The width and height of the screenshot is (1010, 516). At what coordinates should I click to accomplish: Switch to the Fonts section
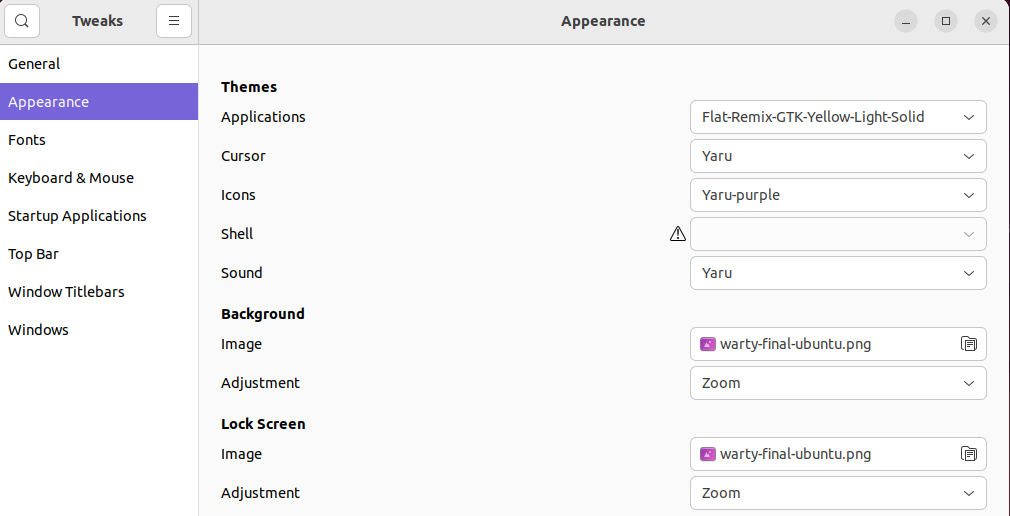[27, 140]
